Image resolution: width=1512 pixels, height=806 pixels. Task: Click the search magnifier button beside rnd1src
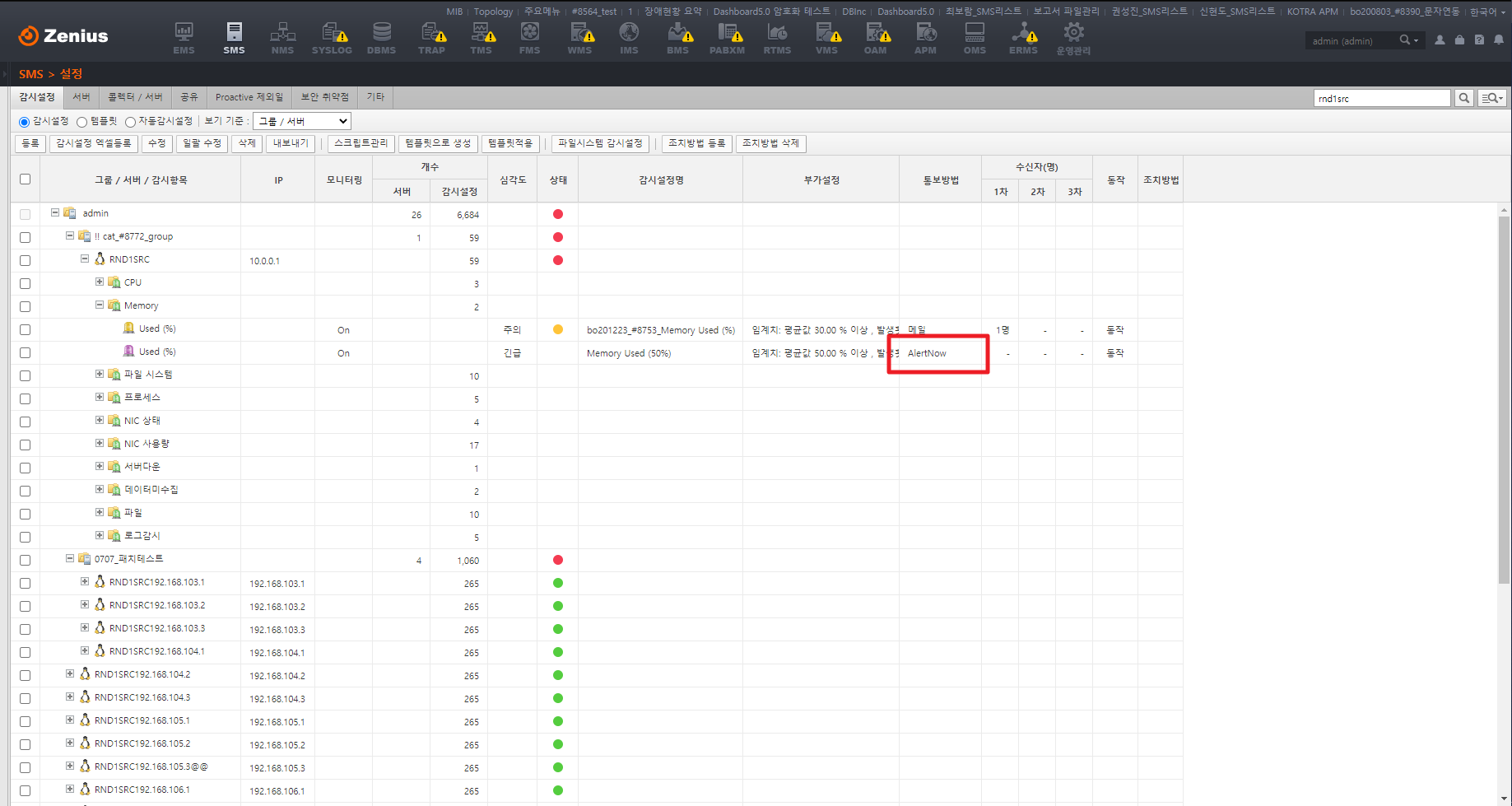[x=1463, y=98]
